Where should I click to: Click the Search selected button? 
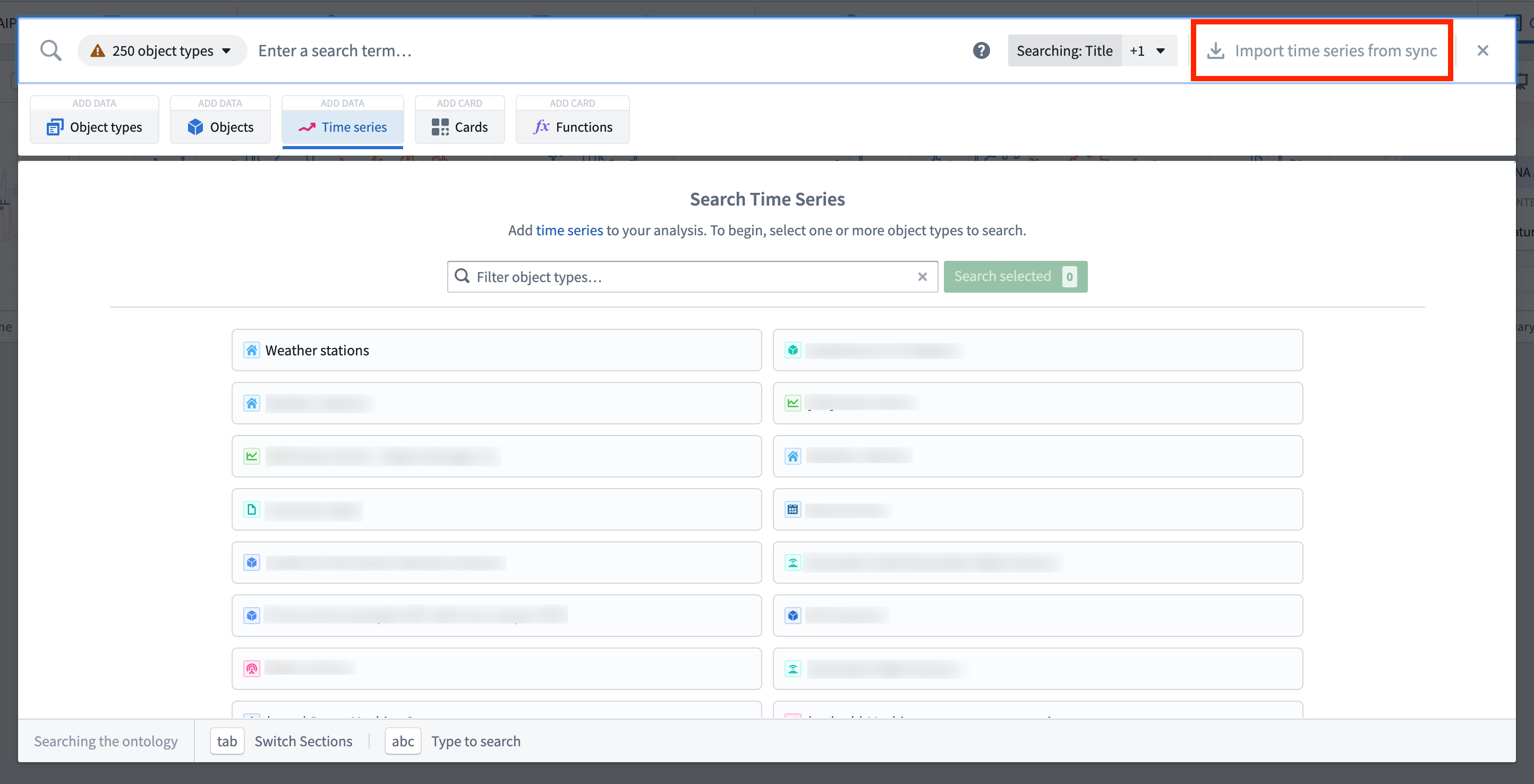[x=1015, y=277]
